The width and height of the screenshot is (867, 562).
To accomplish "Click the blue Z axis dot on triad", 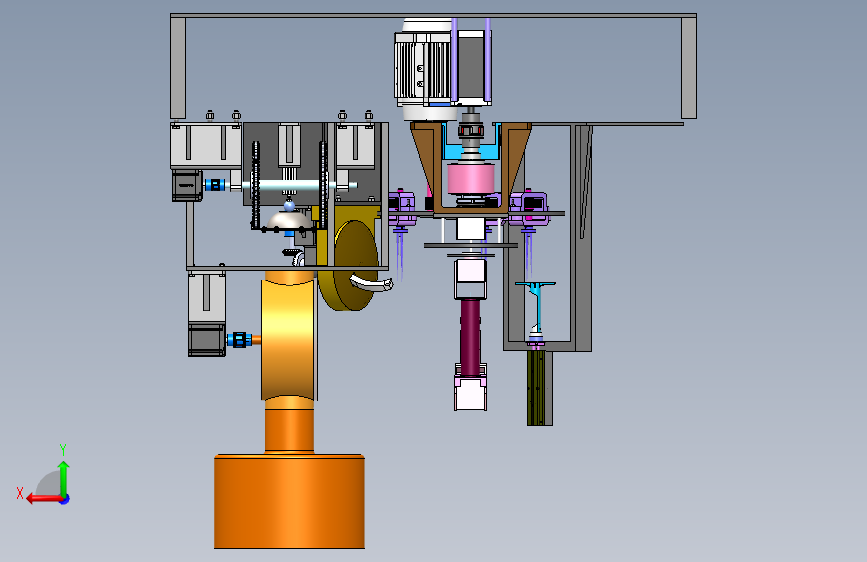I will pos(65,499).
